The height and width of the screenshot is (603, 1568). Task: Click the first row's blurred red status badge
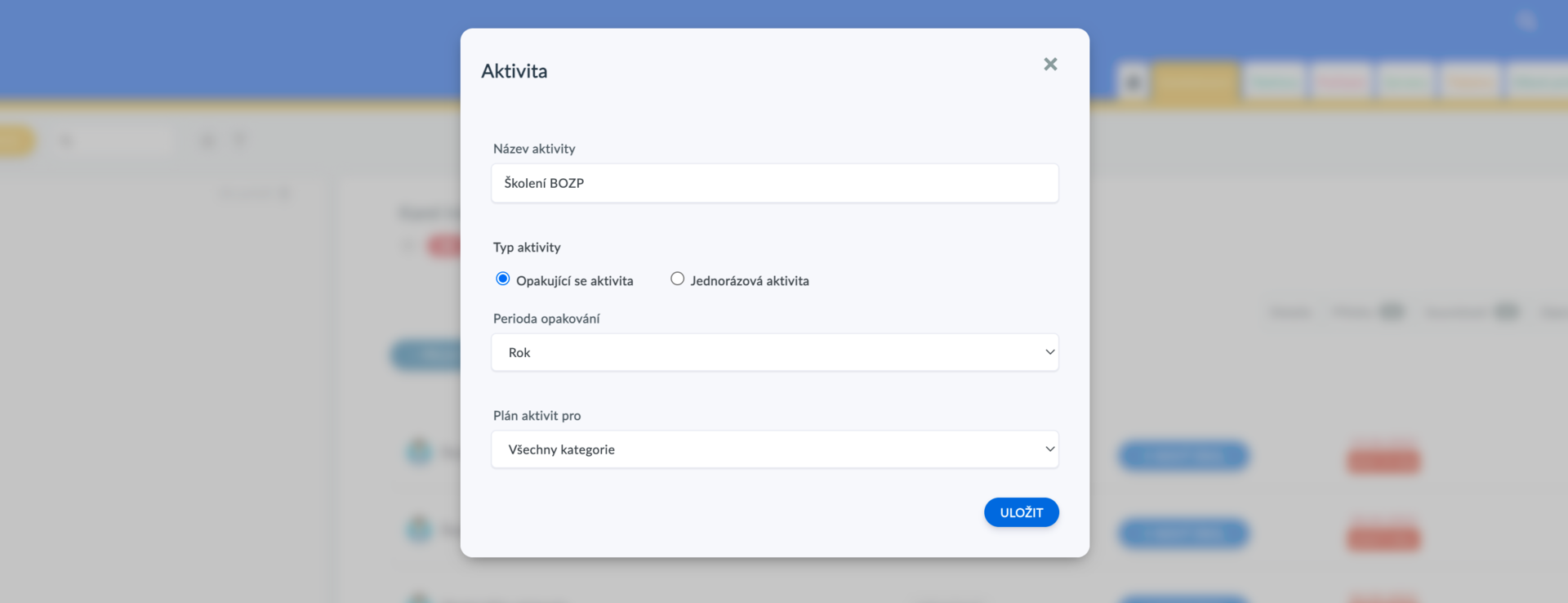[1383, 460]
